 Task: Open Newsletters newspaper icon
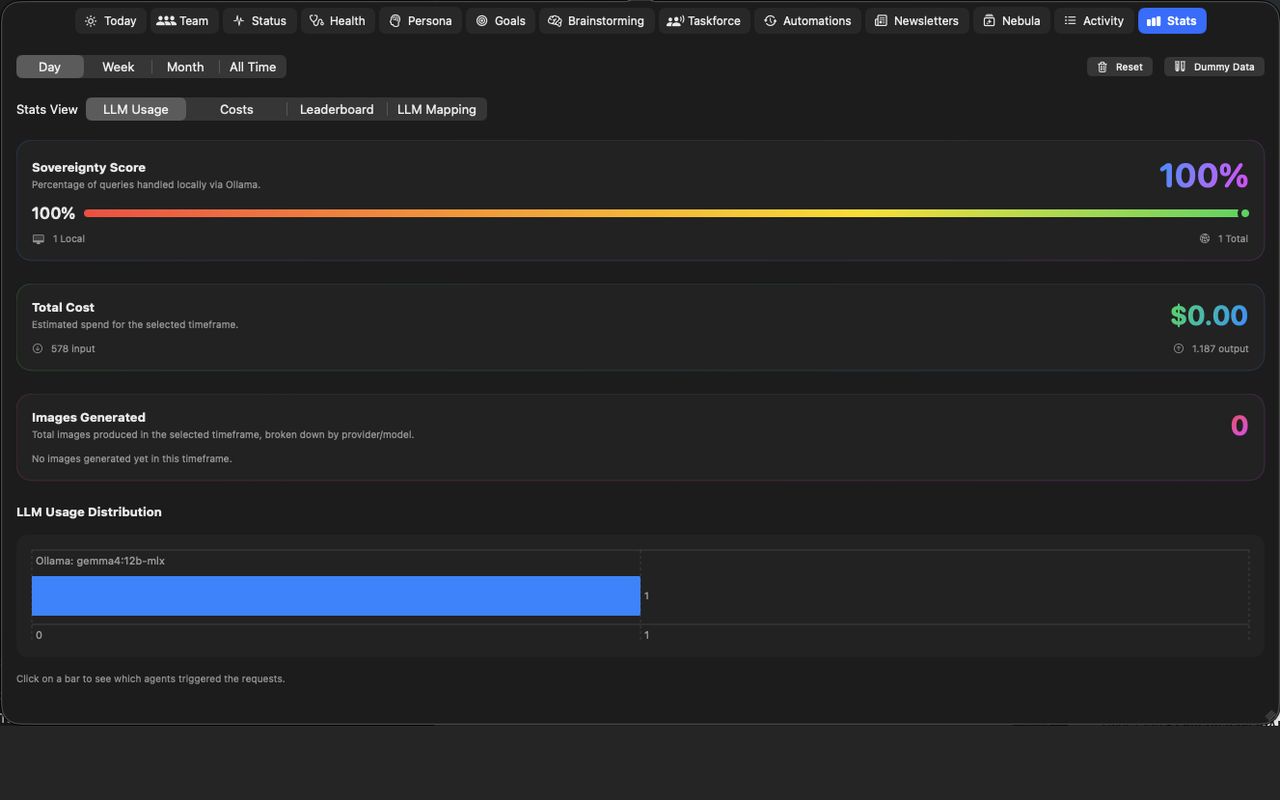(x=880, y=21)
